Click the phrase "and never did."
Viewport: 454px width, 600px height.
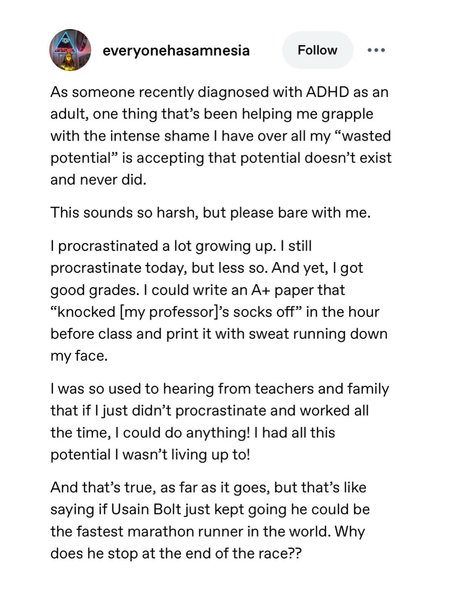tap(98, 180)
